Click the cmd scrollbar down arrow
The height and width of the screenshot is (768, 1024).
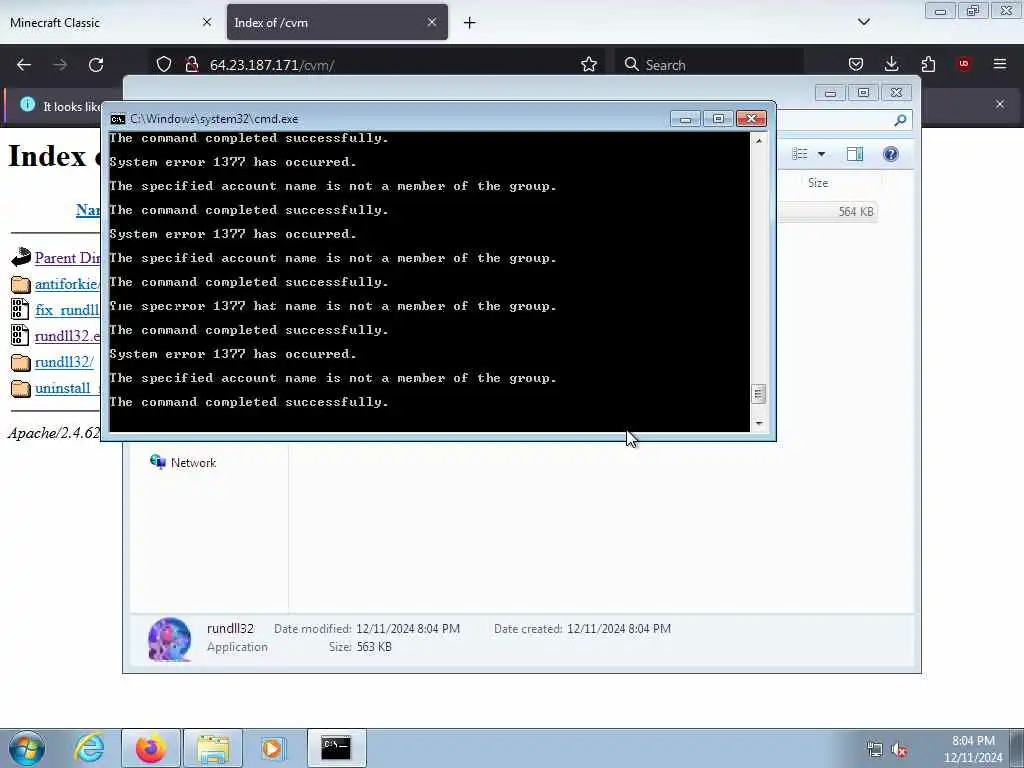(759, 424)
